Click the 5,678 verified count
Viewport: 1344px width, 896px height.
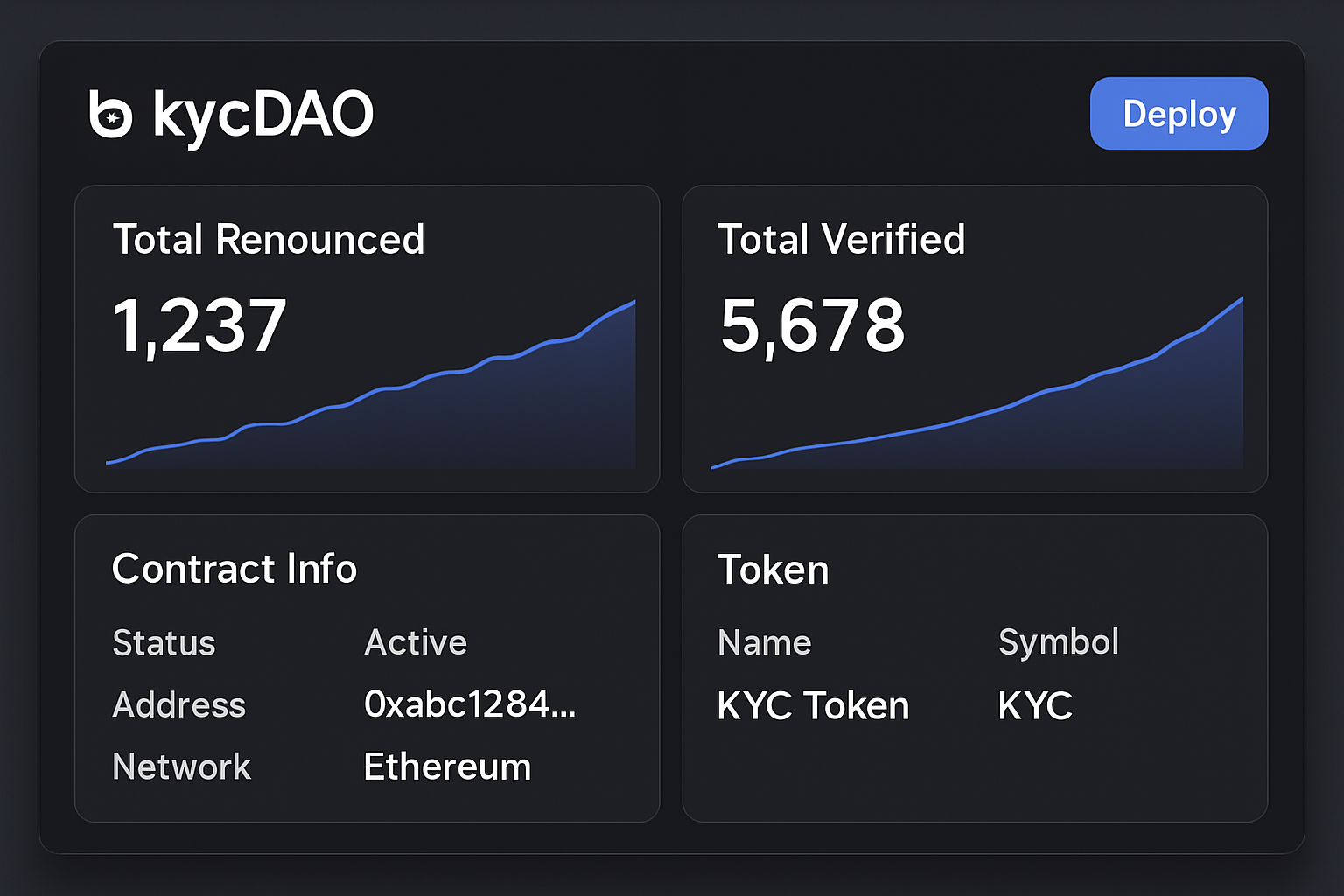[x=812, y=326]
